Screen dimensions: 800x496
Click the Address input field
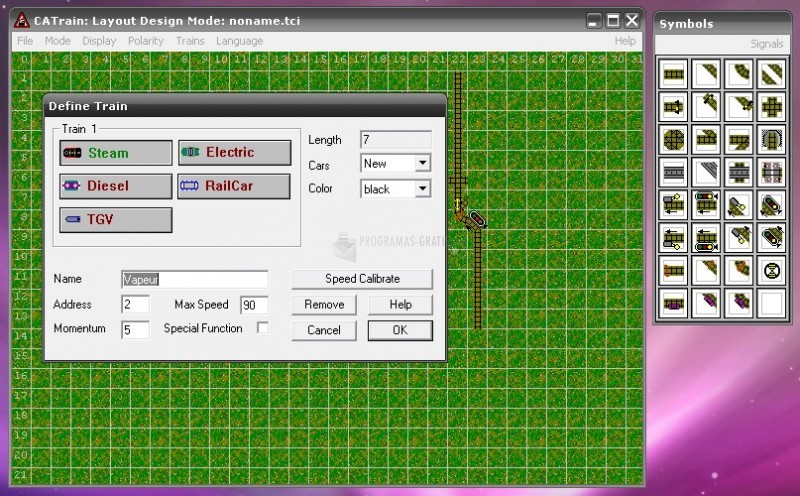pyautogui.click(x=136, y=305)
